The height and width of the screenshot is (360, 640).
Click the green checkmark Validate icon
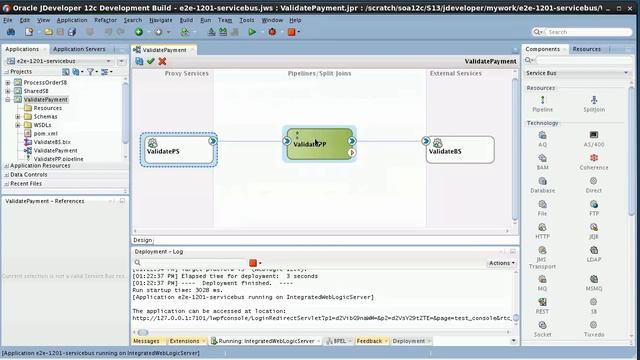(x=151, y=61)
